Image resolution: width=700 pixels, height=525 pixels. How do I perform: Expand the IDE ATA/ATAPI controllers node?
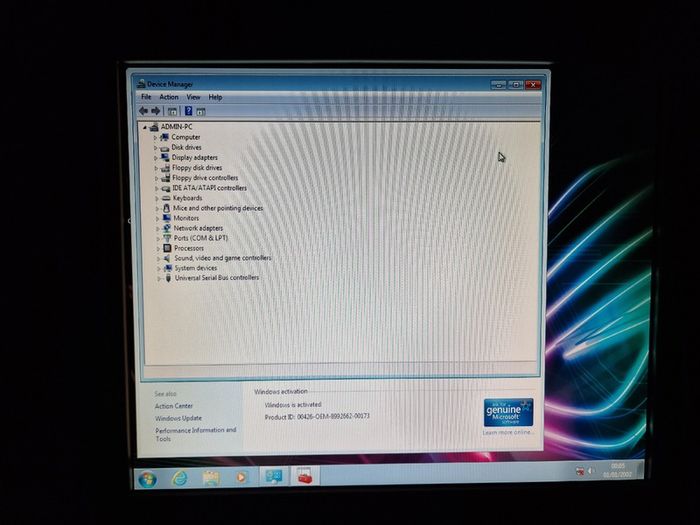pyautogui.click(x=157, y=189)
